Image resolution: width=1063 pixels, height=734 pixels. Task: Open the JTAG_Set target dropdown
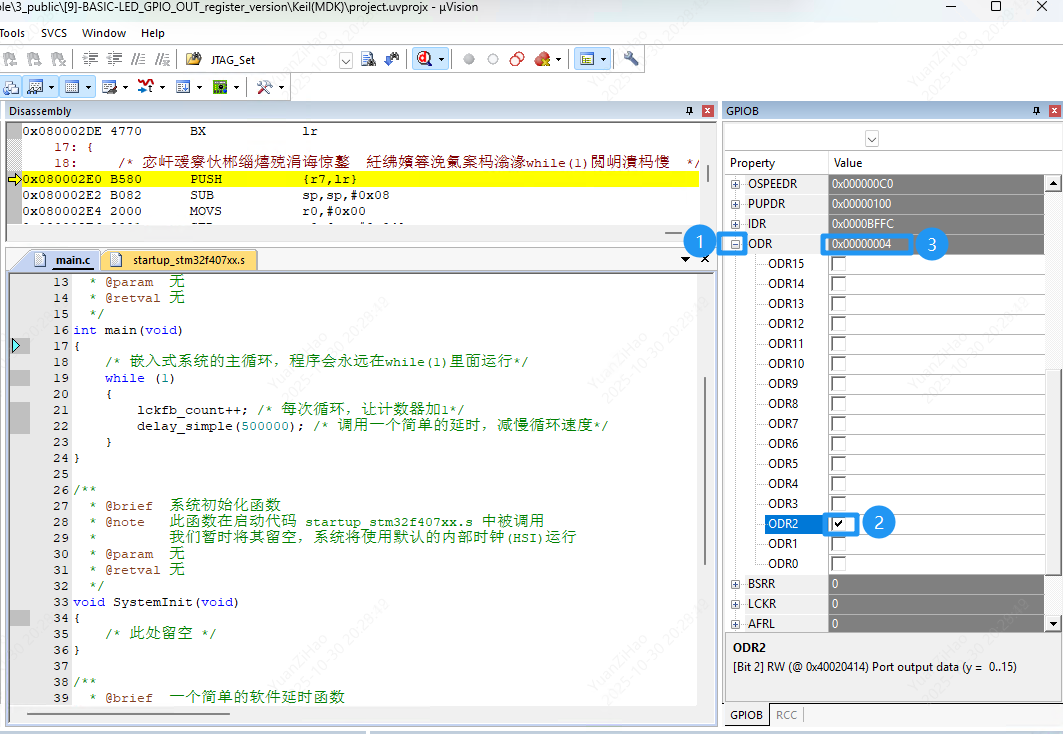click(345, 59)
